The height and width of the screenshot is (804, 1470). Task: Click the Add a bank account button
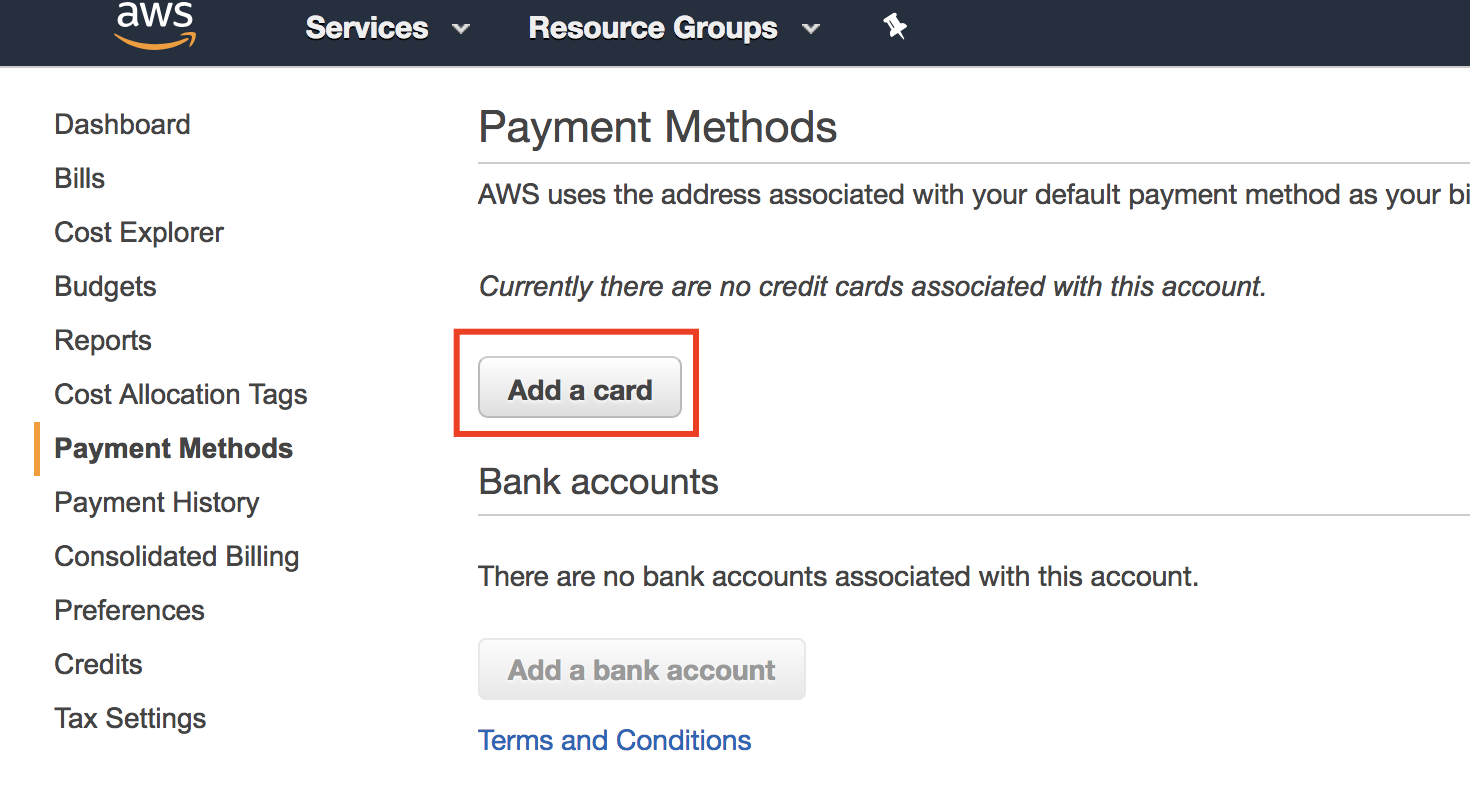[x=641, y=669]
